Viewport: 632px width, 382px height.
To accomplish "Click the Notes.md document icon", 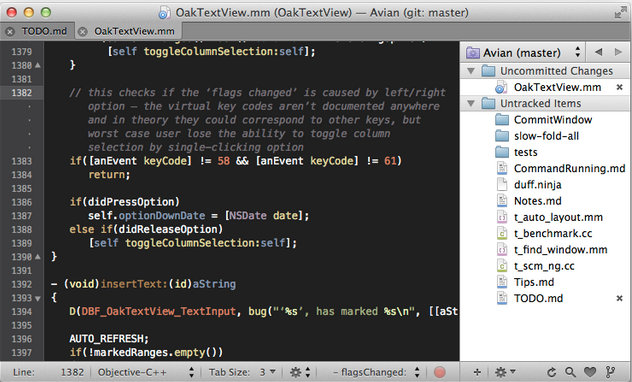I will click(x=502, y=201).
